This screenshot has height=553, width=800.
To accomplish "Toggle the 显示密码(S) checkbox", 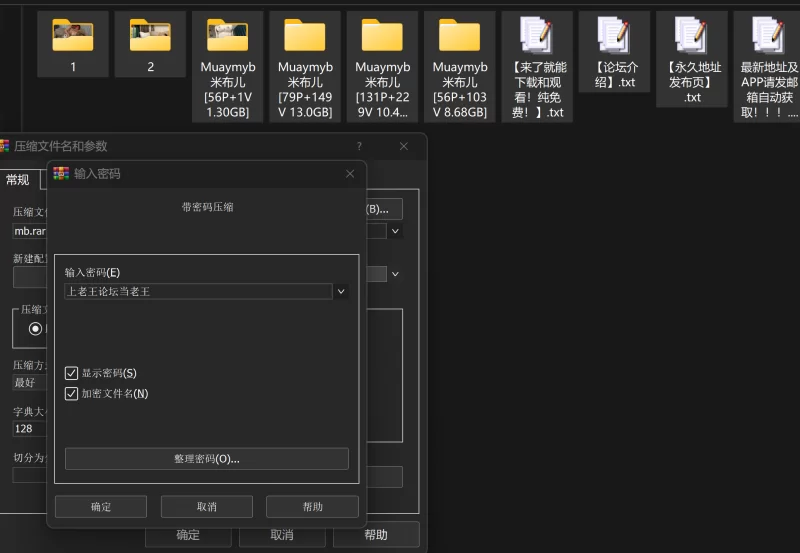I will (71, 373).
